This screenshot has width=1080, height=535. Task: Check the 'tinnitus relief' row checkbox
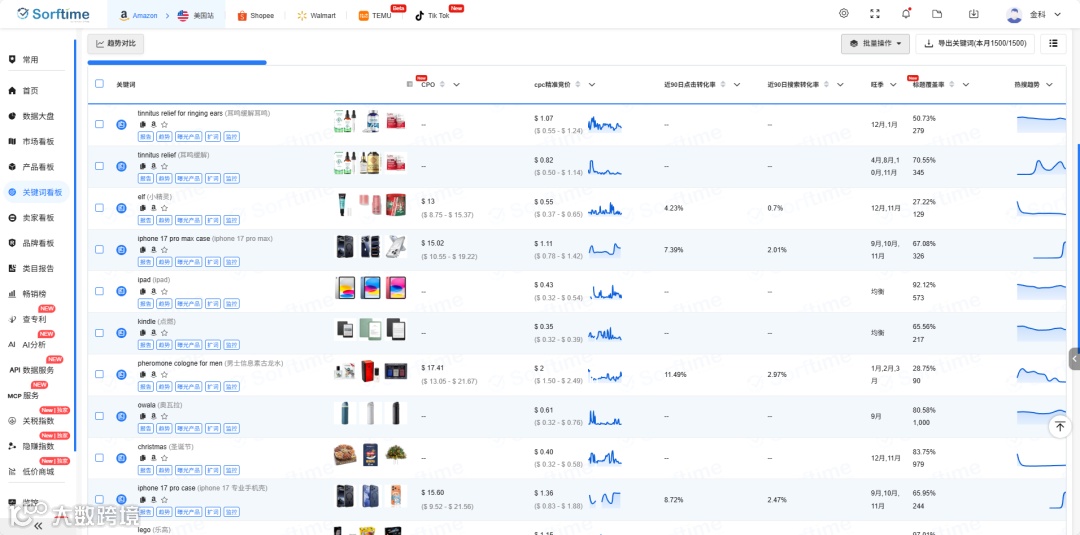coord(99,166)
